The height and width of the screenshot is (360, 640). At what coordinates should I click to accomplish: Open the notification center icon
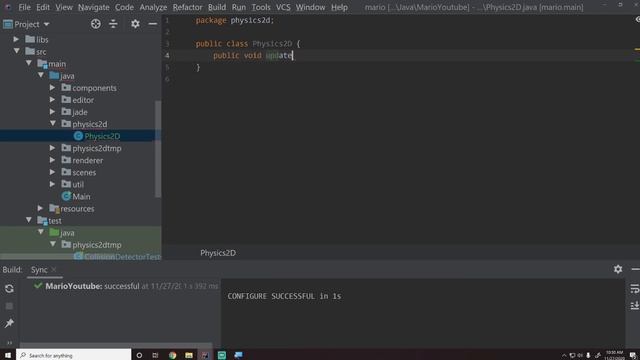[x=633, y=355]
